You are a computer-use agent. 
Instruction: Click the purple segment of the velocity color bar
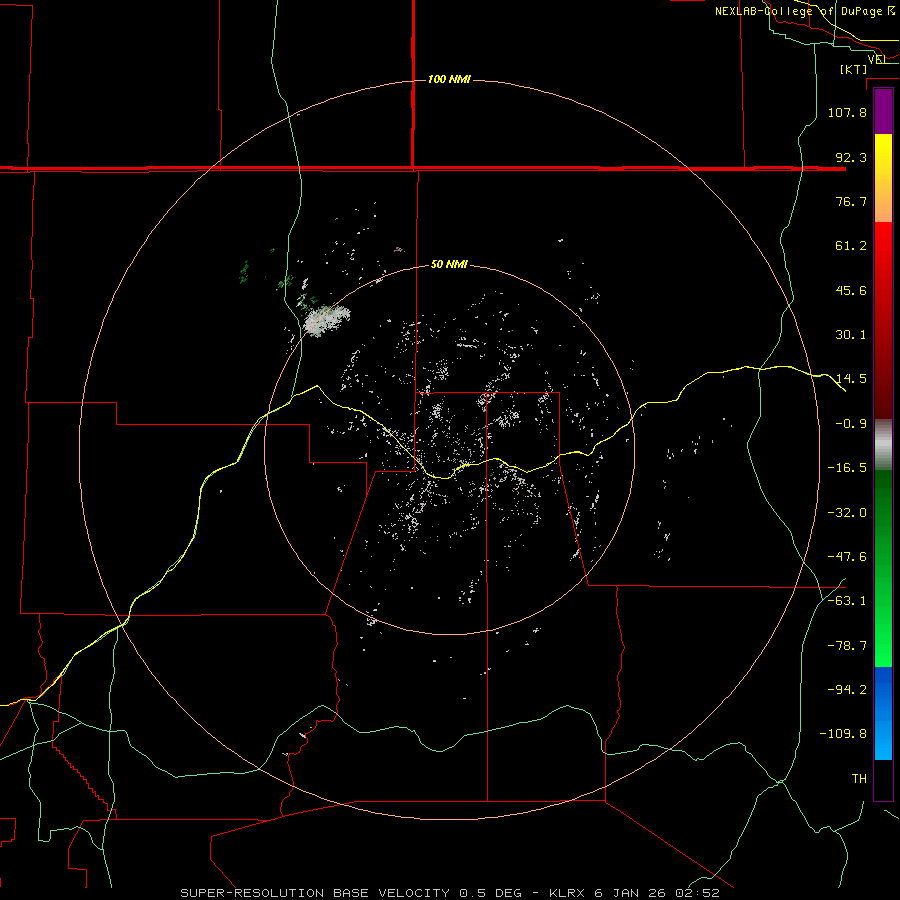point(883,112)
